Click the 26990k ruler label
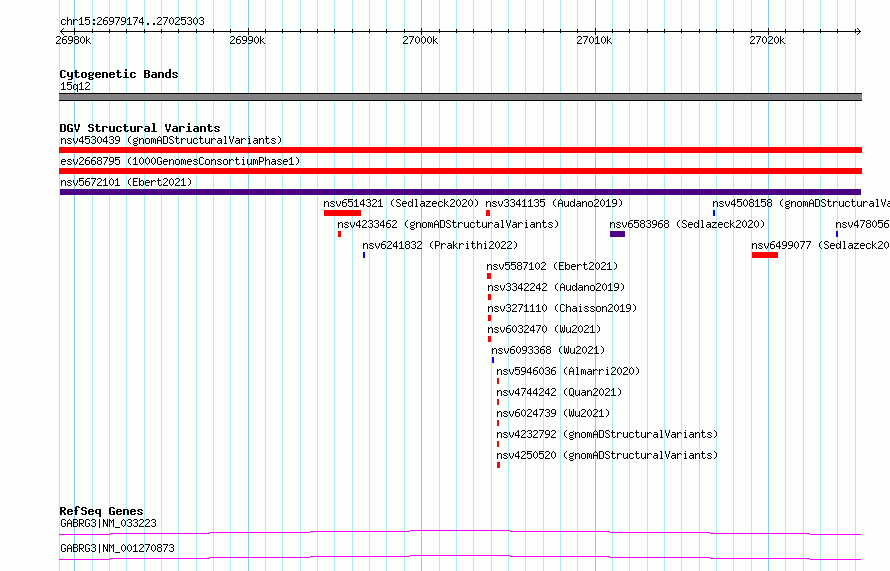This screenshot has height=571, width=890. point(247,41)
